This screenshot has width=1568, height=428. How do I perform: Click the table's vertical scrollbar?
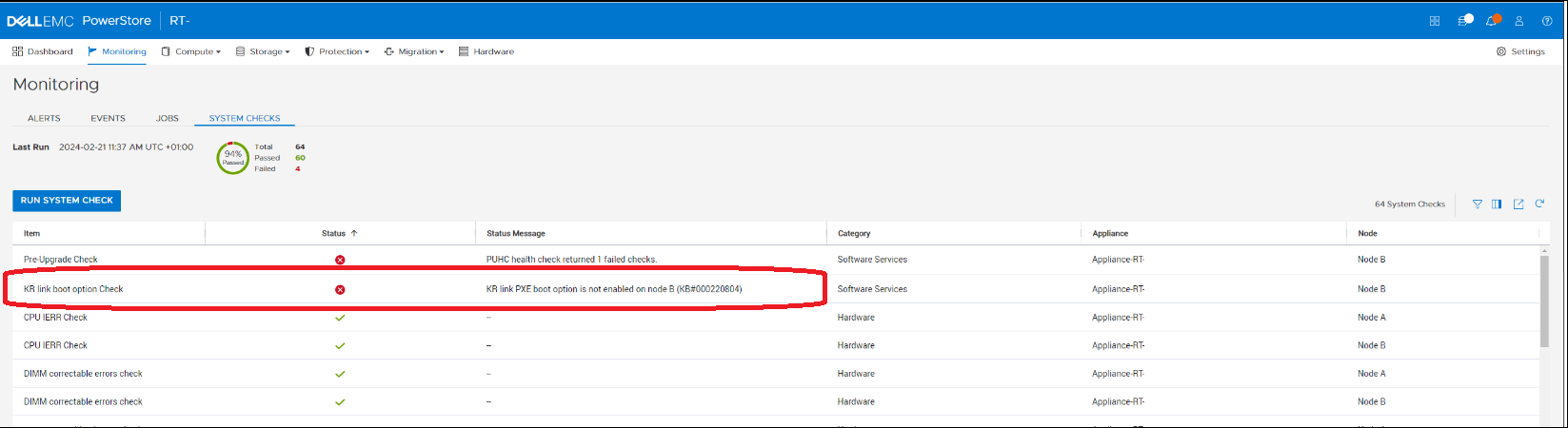[x=1544, y=300]
